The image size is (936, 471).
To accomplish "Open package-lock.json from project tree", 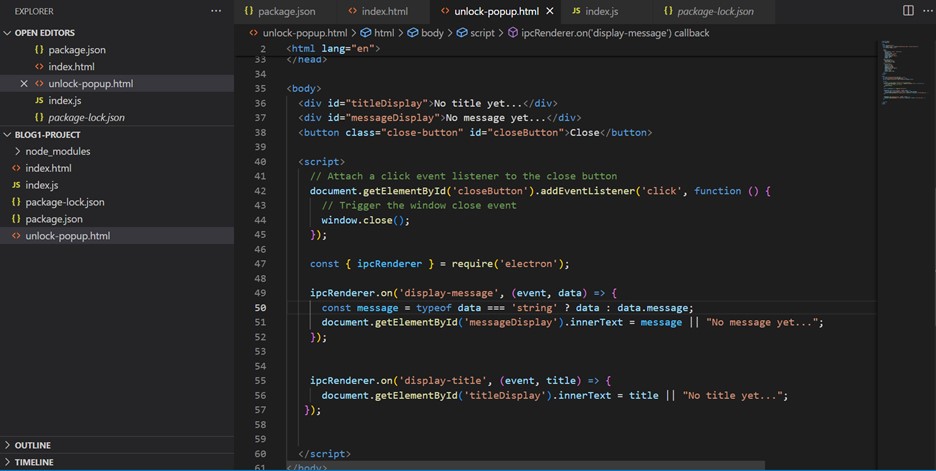I will click(64, 202).
